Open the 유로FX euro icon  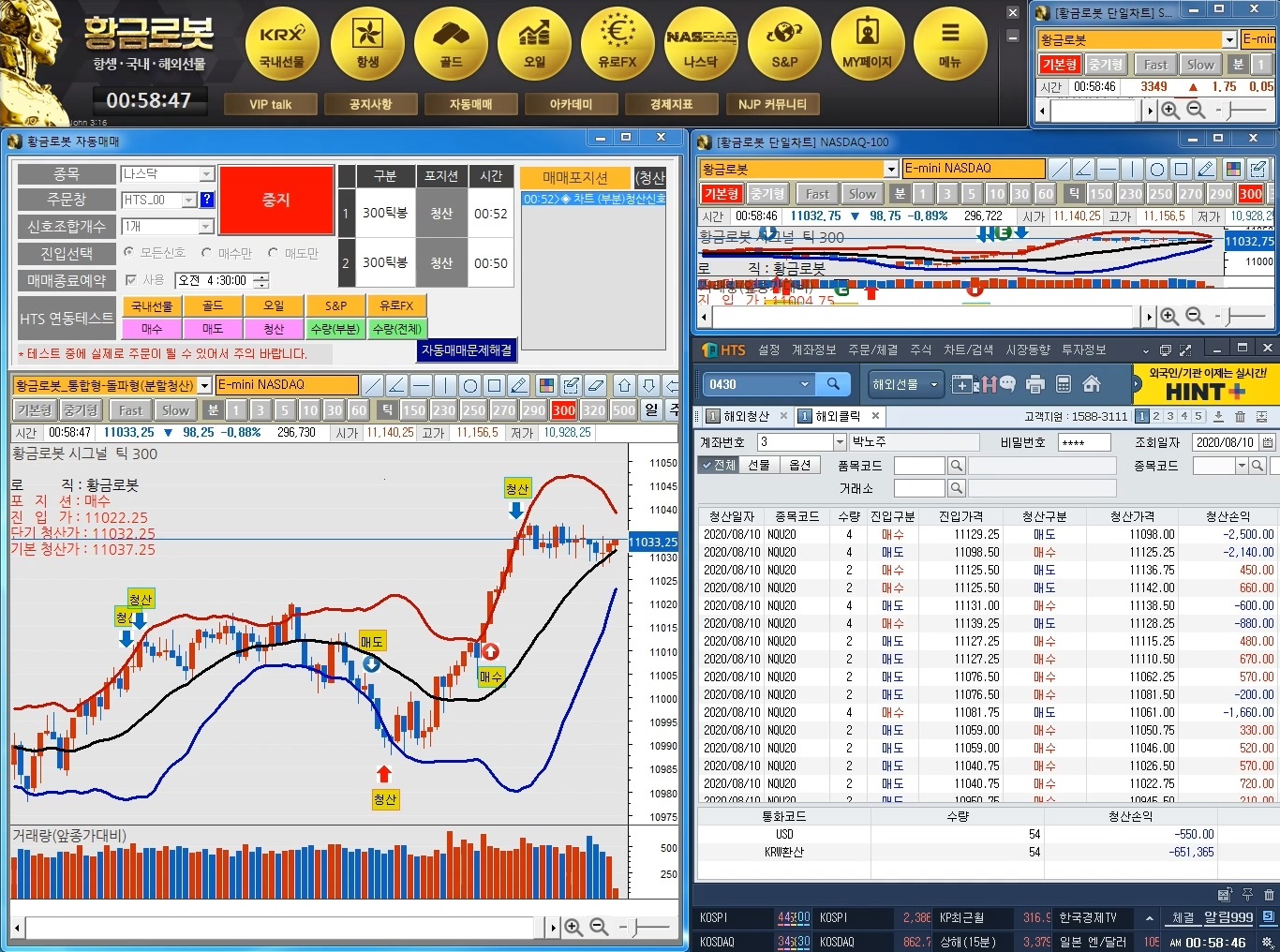pos(618,43)
